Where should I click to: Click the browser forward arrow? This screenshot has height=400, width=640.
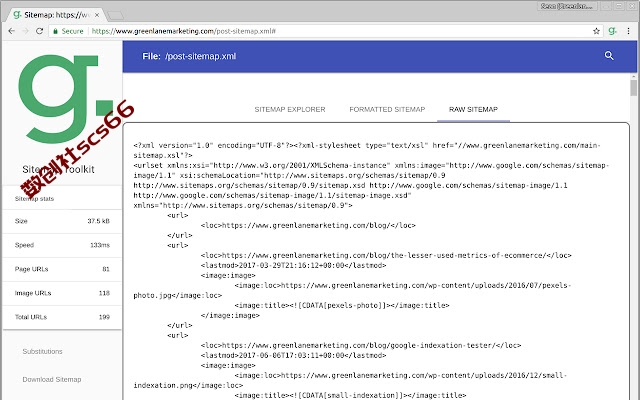point(25,31)
